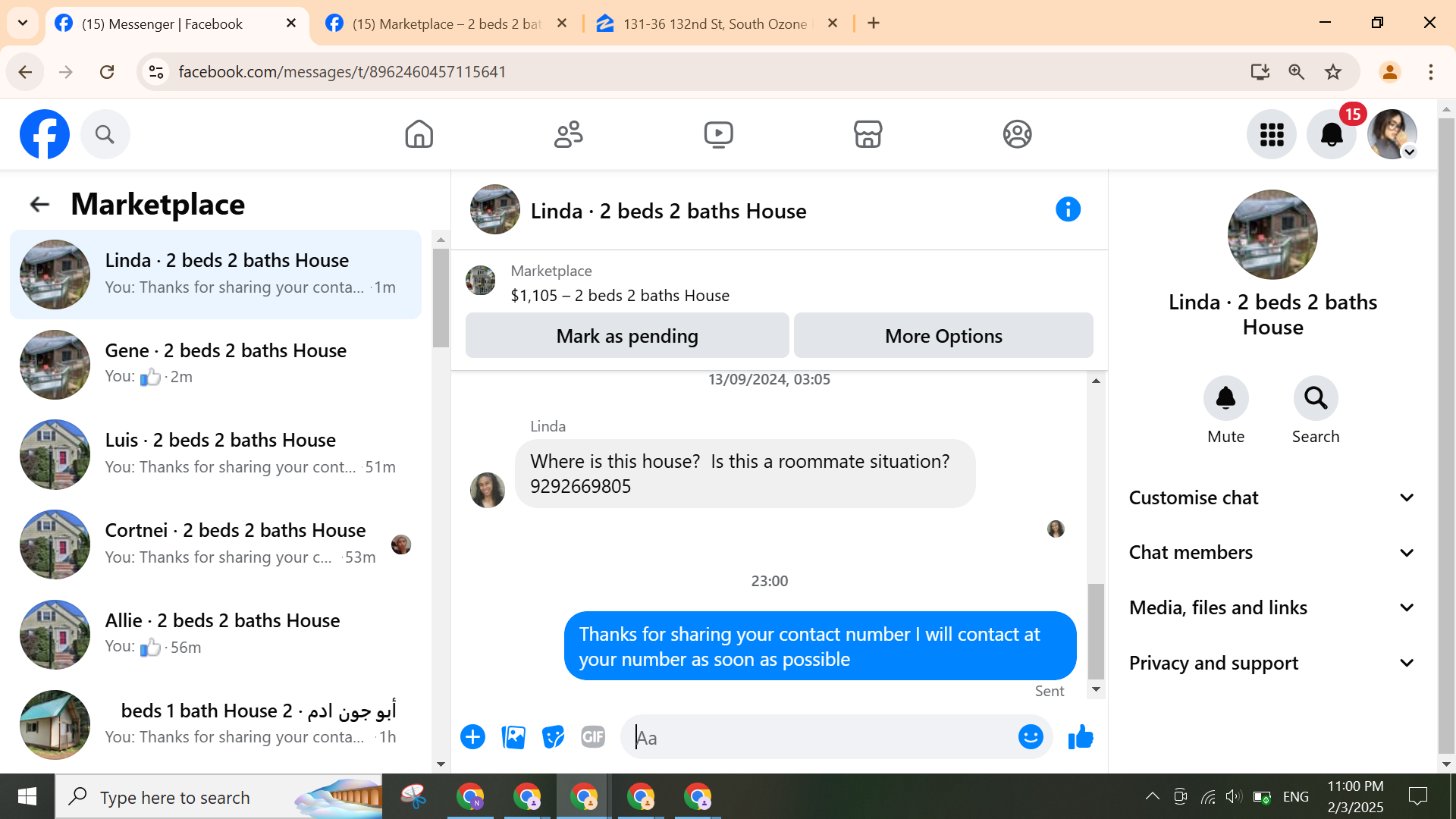
Task: Go back to previous page in Chrome
Action: pos(25,72)
